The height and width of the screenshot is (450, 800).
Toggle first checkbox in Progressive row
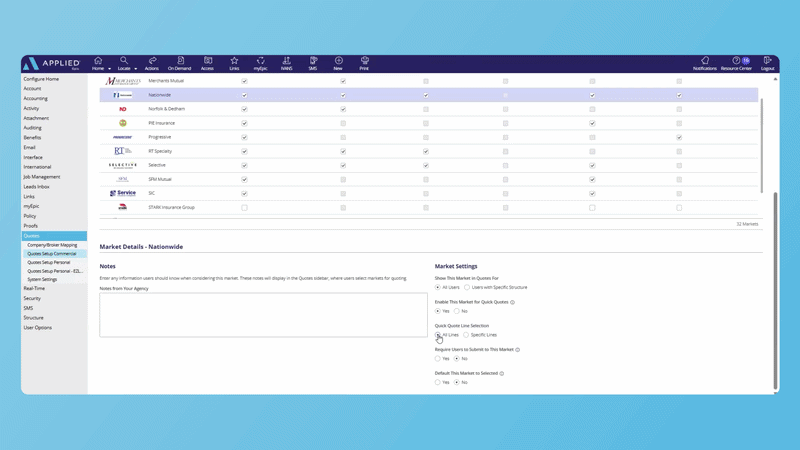tap(244, 137)
